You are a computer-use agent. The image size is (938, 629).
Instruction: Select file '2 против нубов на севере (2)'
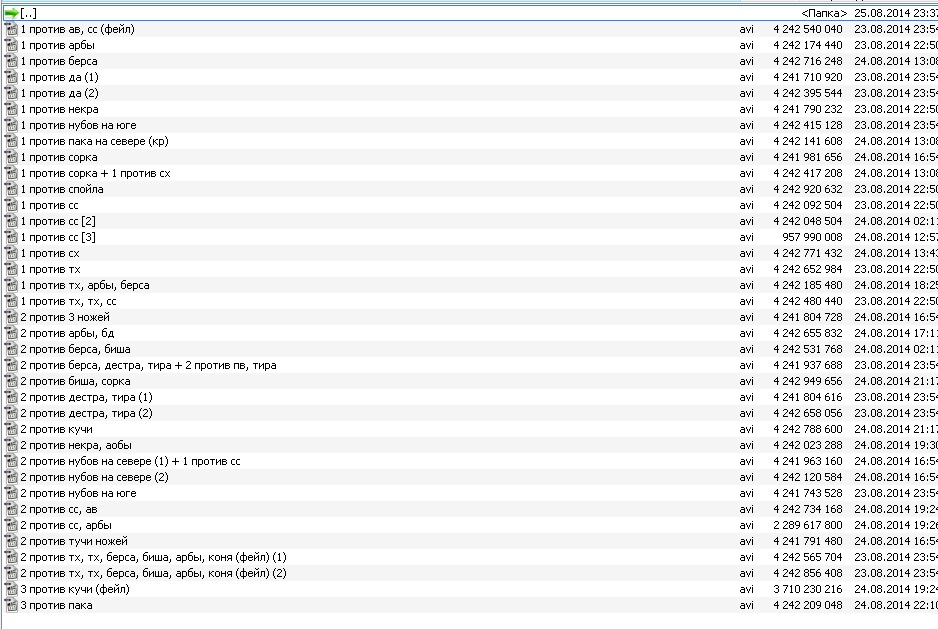pos(95,478)
